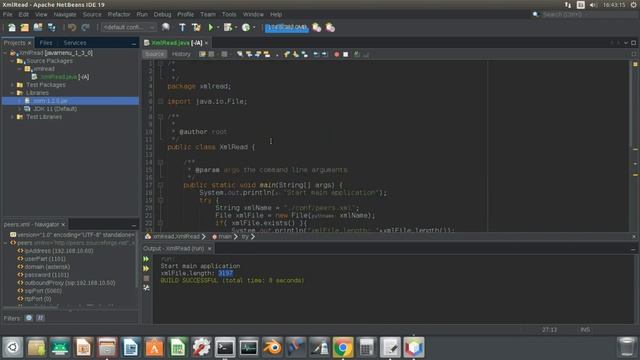Screen dimensions: 640x360
Task: Select the Output - XmlRead (run) tab
Action: (x=177, y=248)
